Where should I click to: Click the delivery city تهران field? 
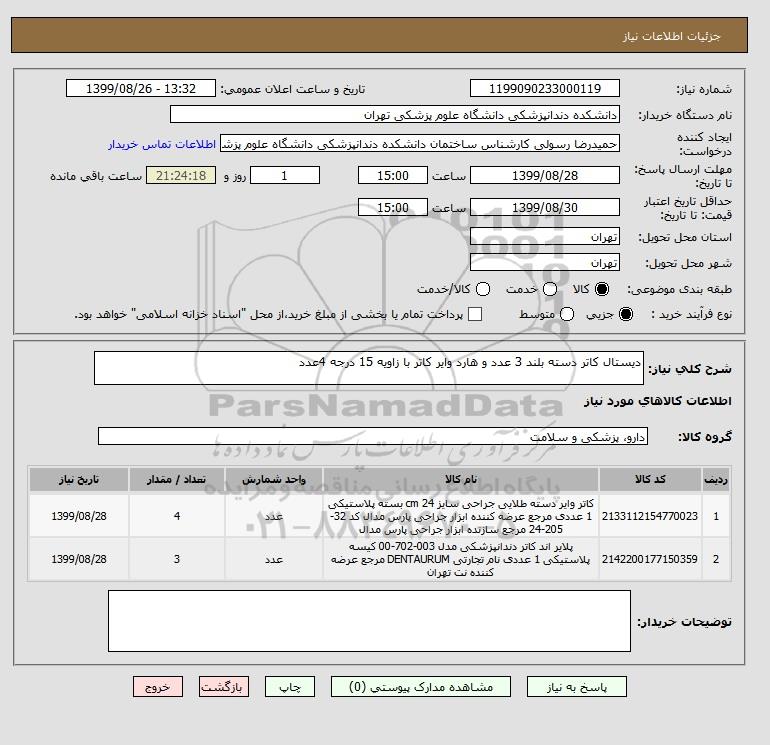coord(545,263)
